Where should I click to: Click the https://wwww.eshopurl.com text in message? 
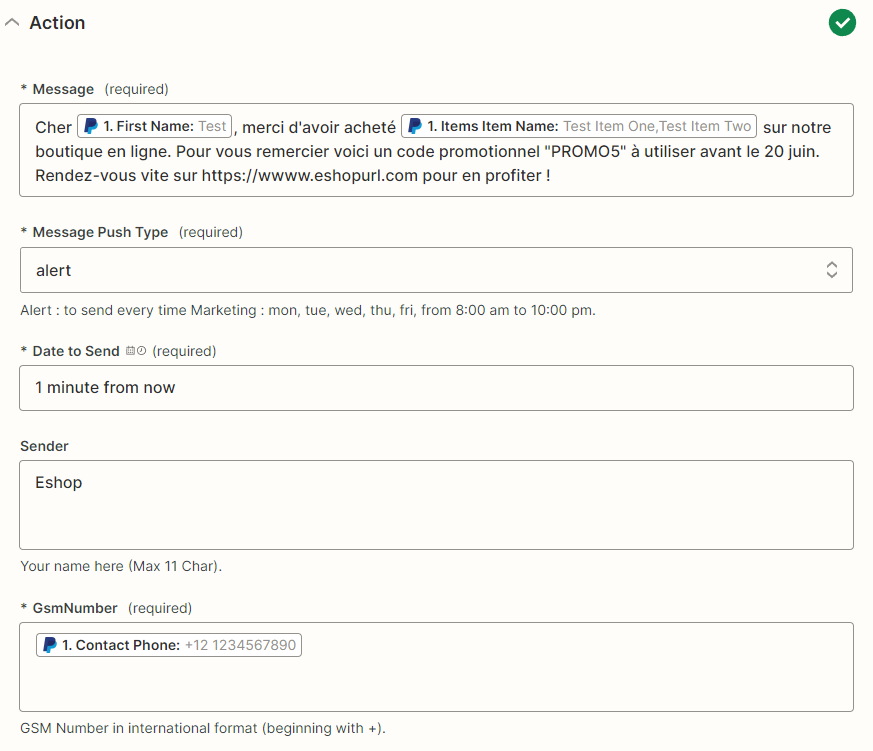(x=310, y=175)
